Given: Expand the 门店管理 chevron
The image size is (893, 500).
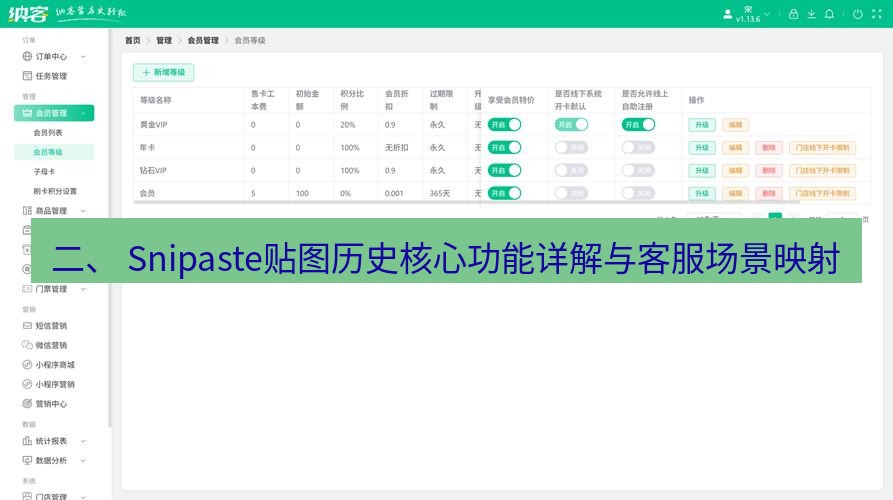Looking at the screenshot, I should pyautogui.click(x=83, y=497).
